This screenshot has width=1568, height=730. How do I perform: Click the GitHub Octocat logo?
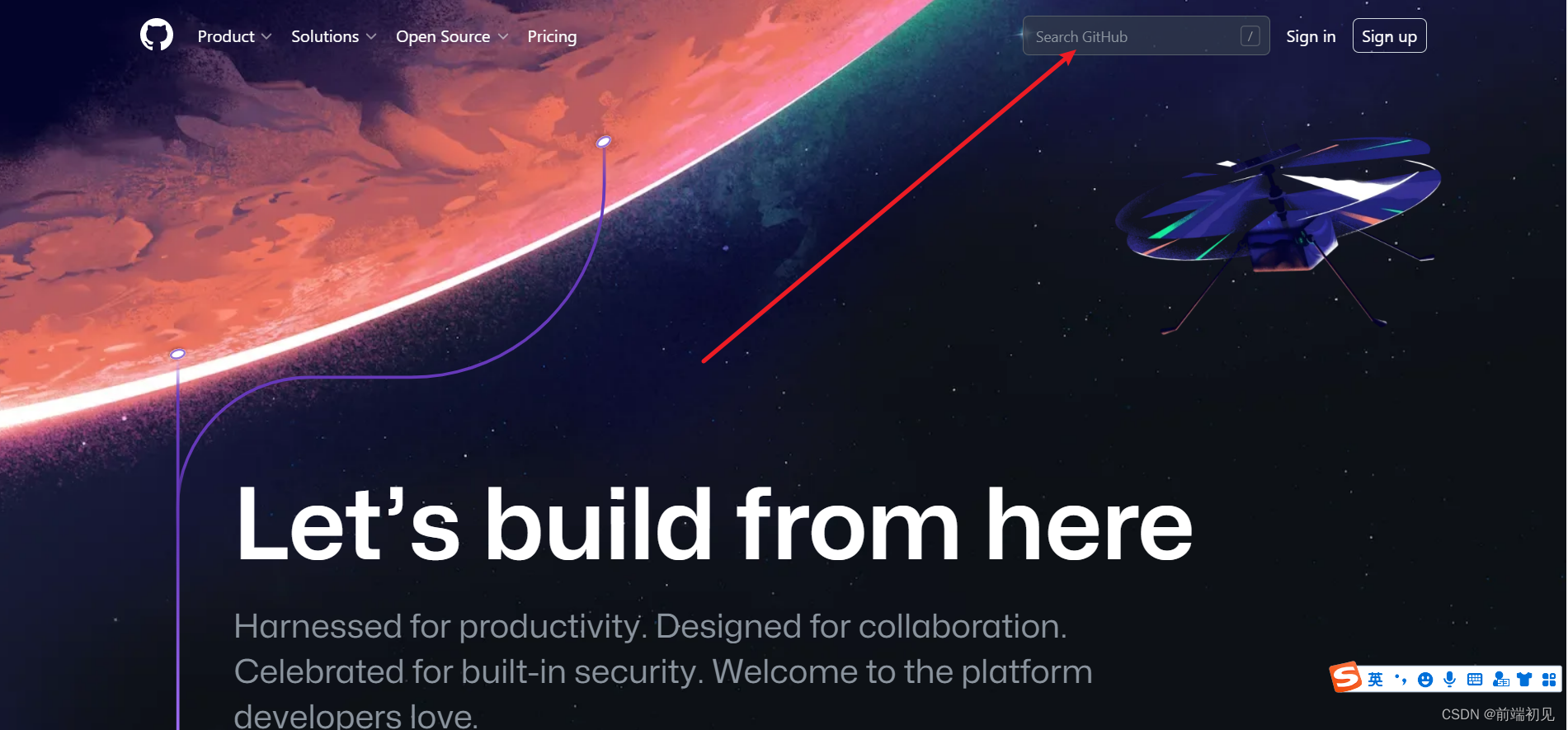point(157,35)
